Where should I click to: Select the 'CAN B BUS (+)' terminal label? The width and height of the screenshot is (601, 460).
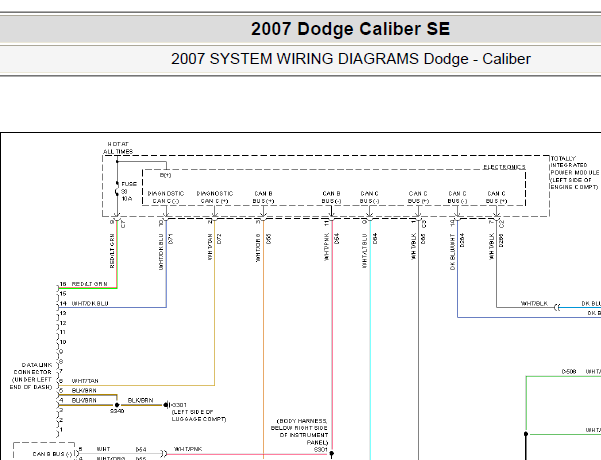(263, 197)
